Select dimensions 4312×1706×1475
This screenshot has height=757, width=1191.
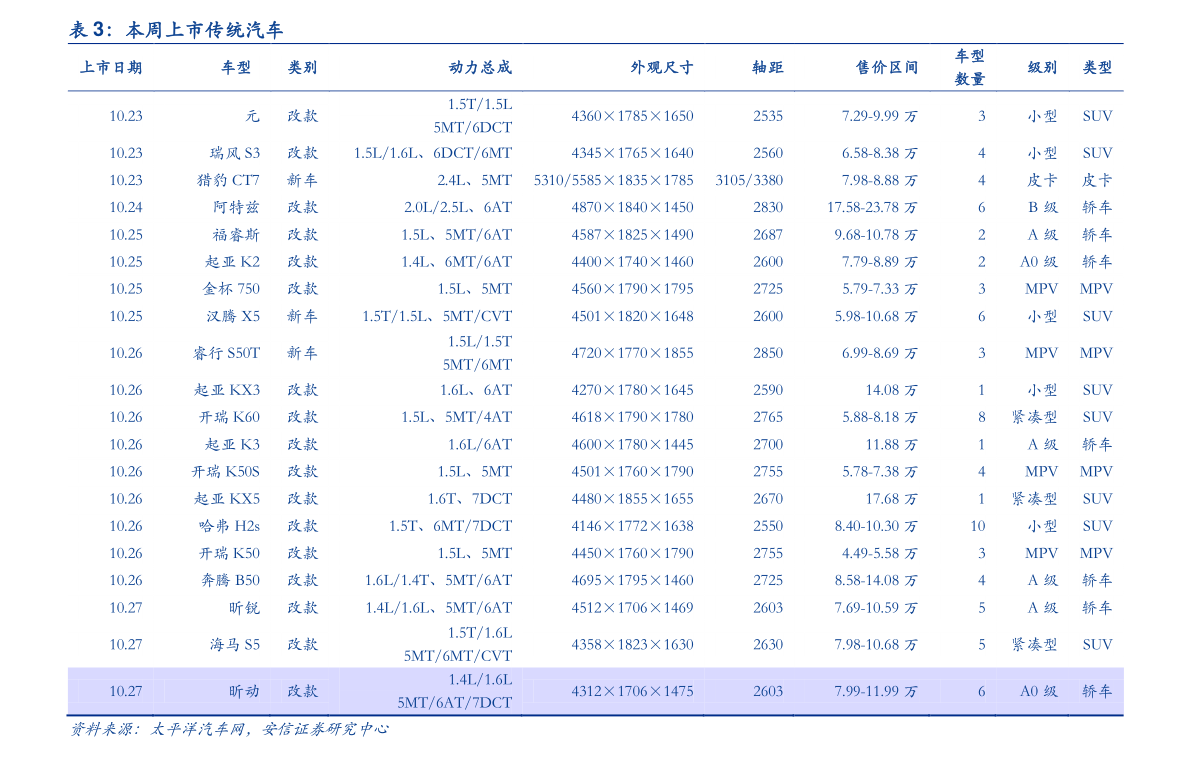point(633,692)
